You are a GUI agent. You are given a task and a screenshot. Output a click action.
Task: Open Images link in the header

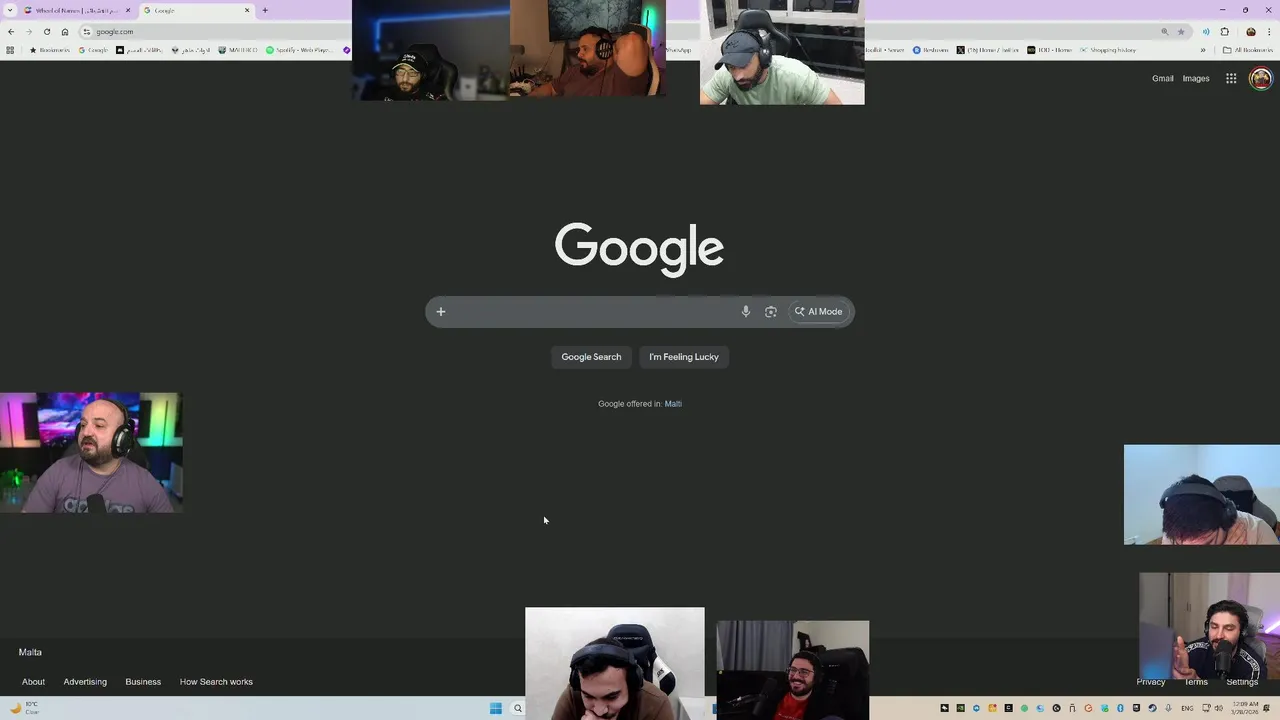[x=1196, y=78]
